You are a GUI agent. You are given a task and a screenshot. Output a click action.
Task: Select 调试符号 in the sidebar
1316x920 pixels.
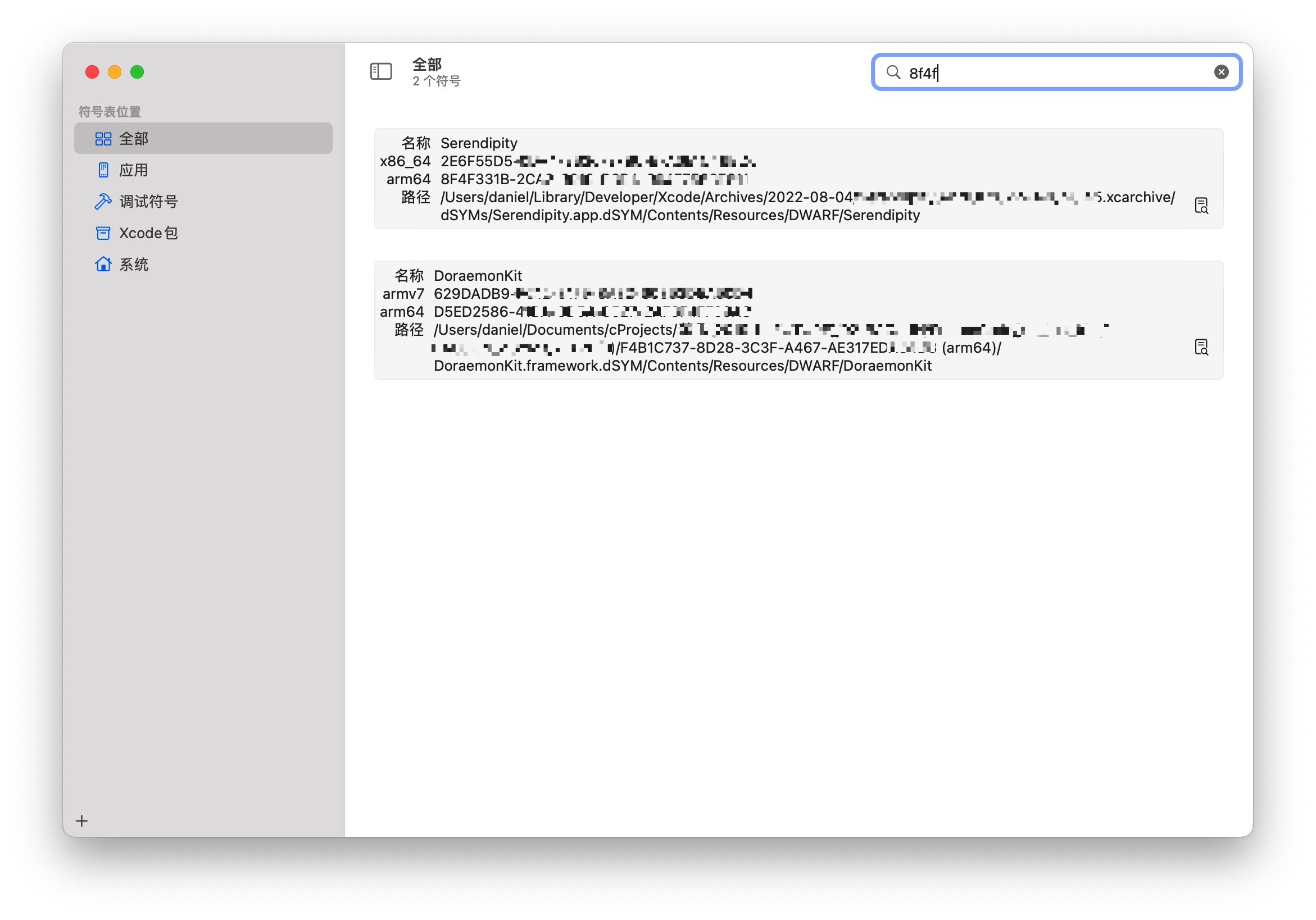(x=148, y=202)
